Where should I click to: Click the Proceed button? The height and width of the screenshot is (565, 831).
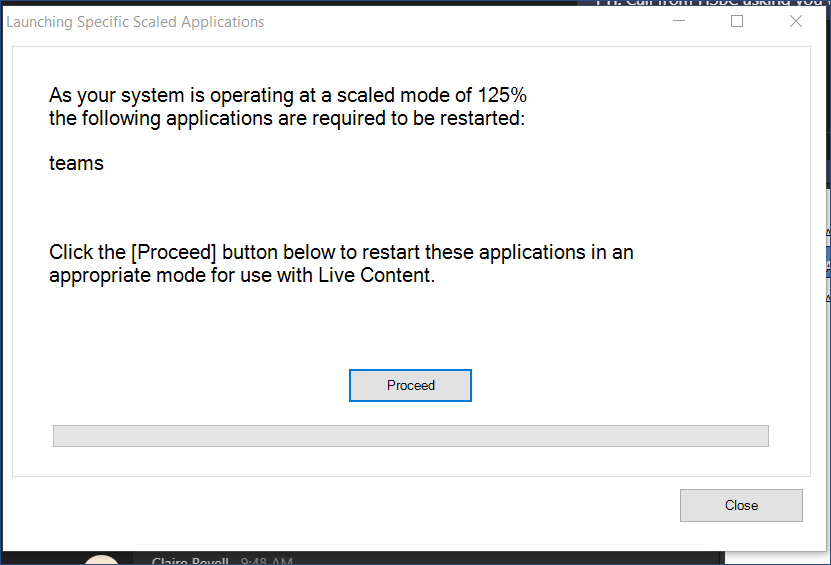tap(410, 385)
